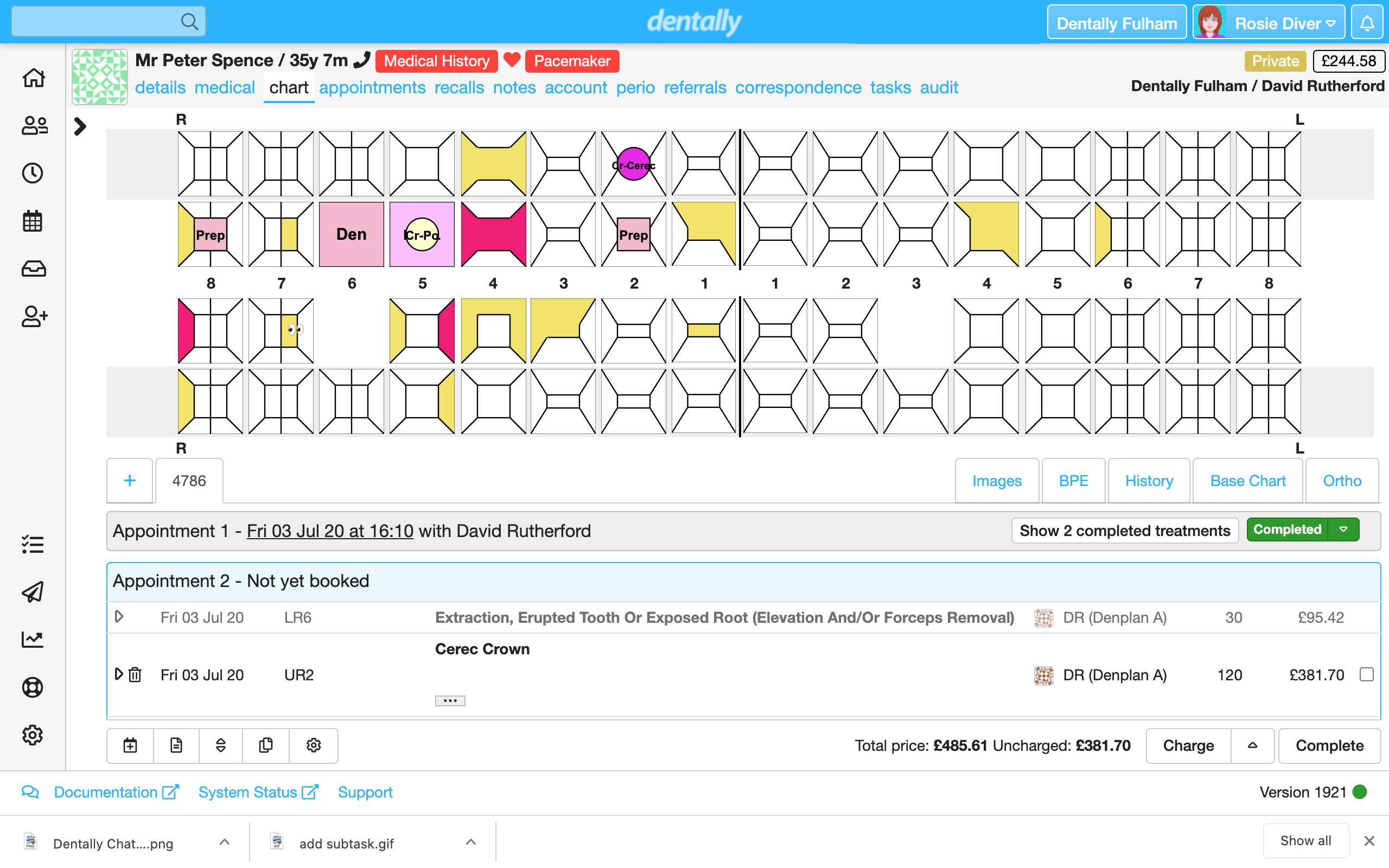
Task: Open the Base Chart tab
Action: [x=1247, y=481]
